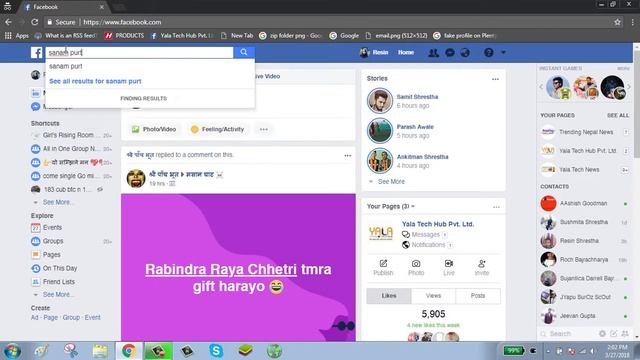Go back in browser history
640x360 pixels.
coord(9,22)
